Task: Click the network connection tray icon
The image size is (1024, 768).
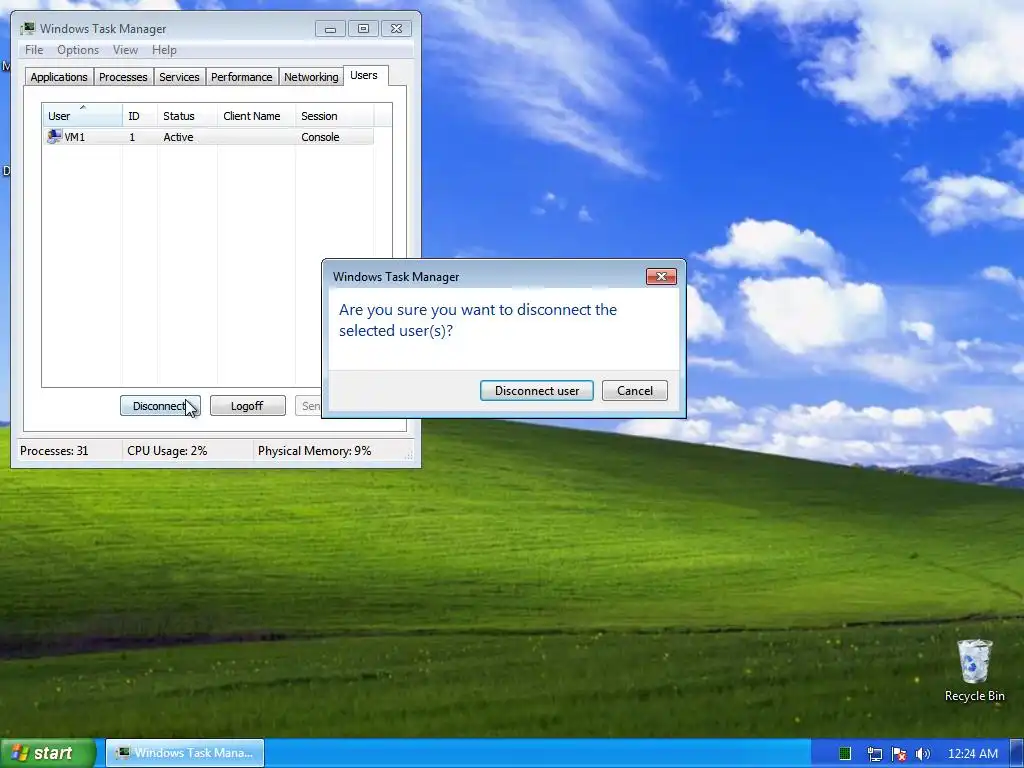Action: coord(874,754)
